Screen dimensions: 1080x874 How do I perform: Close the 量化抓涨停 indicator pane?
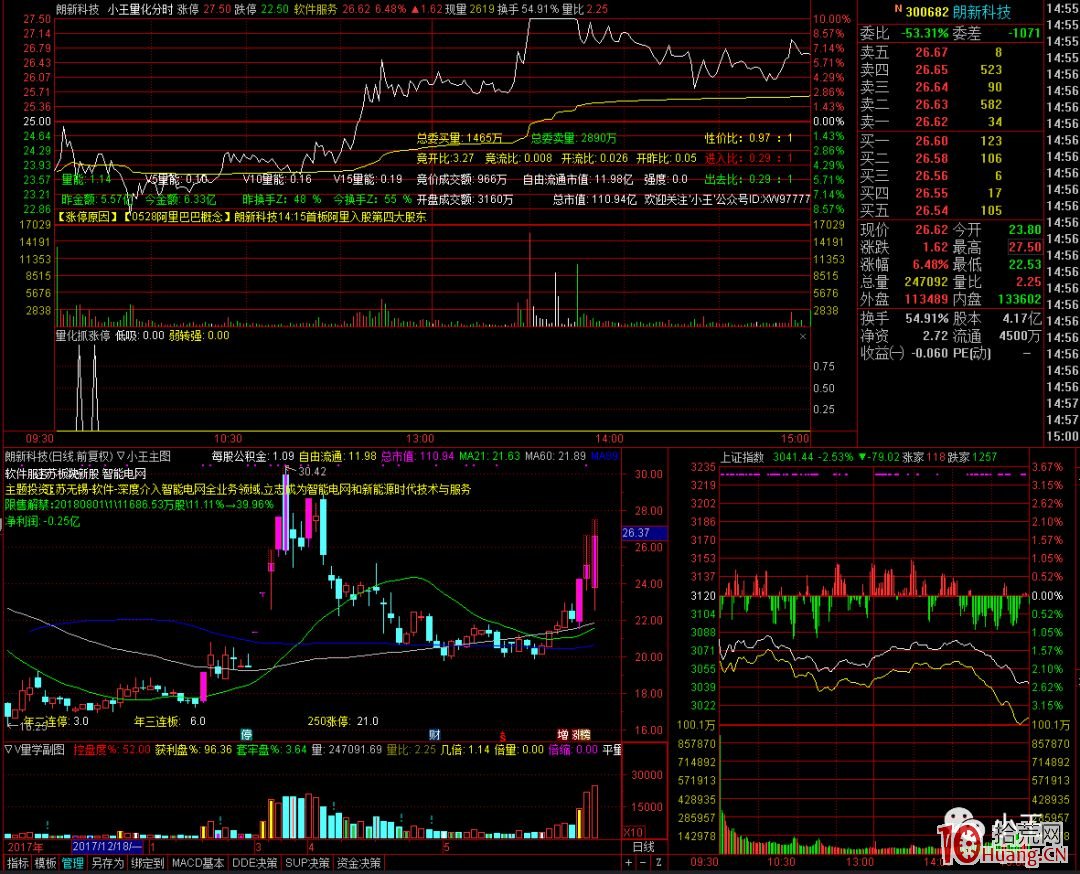click(802, 336)
